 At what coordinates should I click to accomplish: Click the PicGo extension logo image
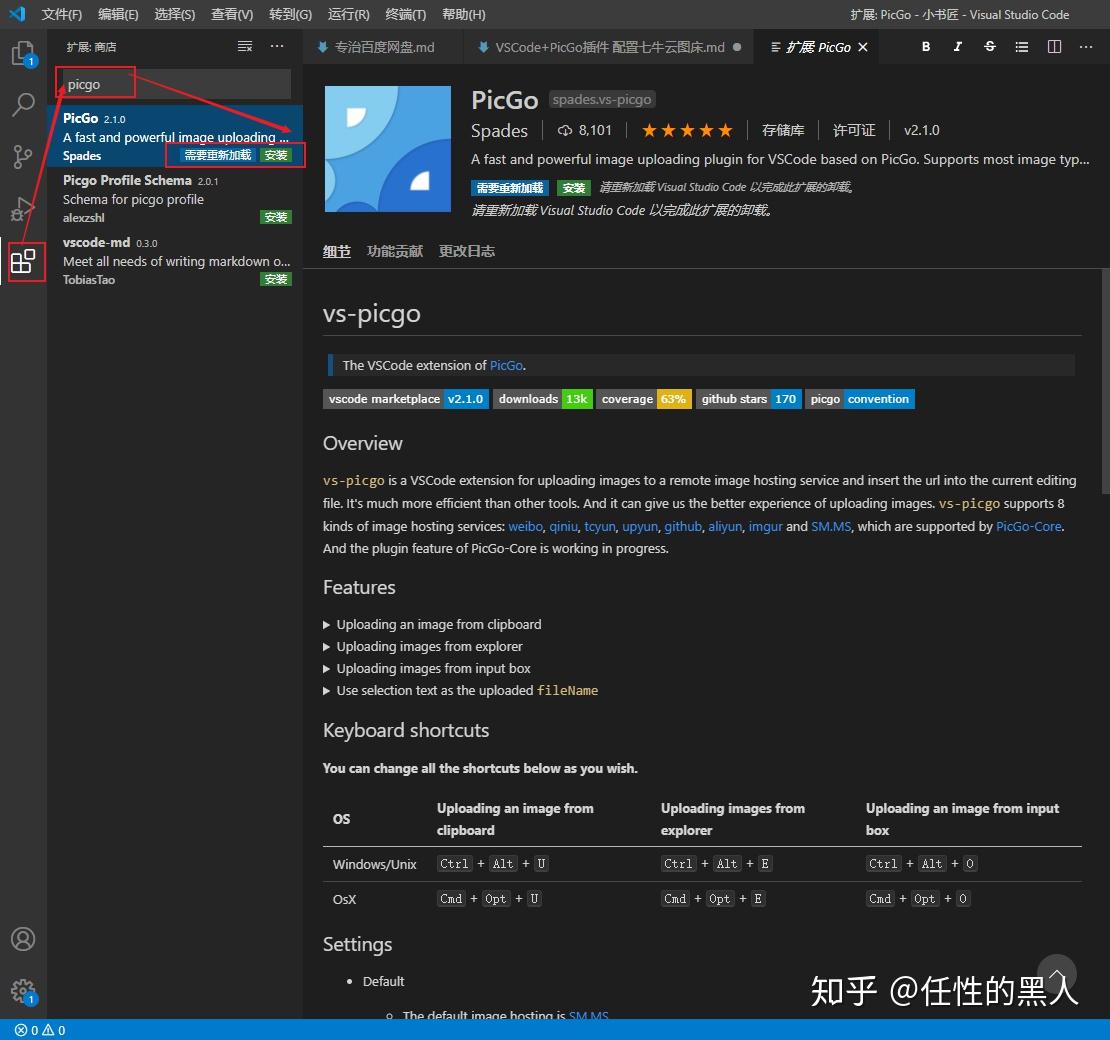(388, 149)
